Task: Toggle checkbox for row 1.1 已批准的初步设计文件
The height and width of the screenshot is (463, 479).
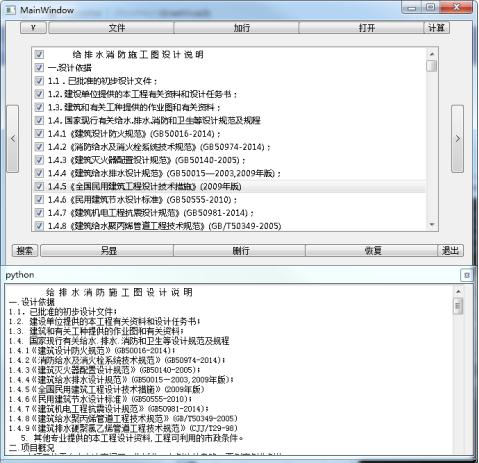Action: (x=39, y=81)
